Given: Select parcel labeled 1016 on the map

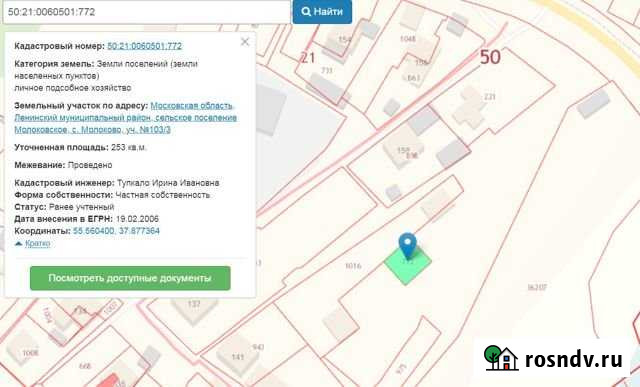Looking at the screenshot, I should 353,266.
